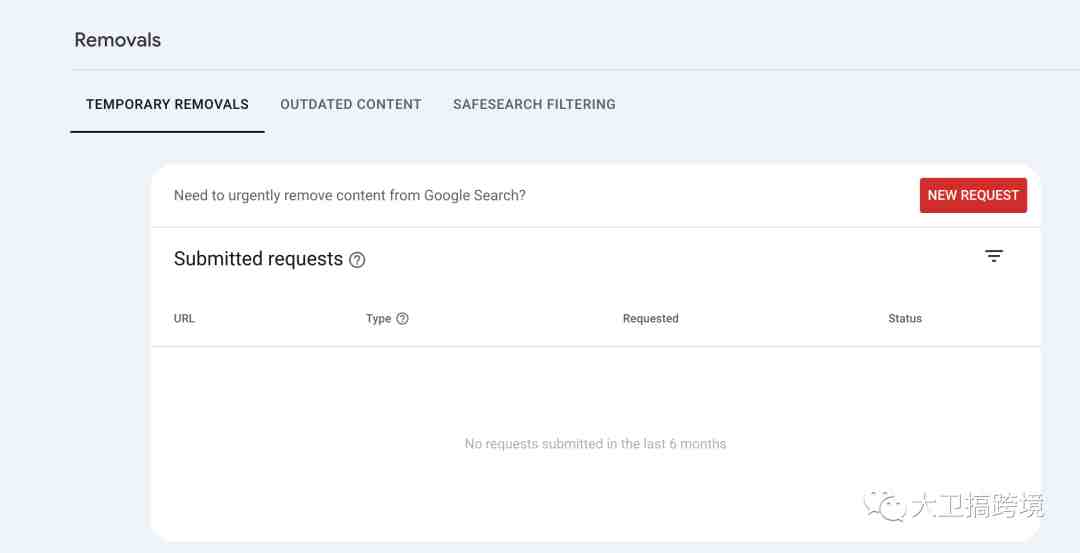The image size is (1080, 553).
Task: Click the Status column header
Action: click(x=904, y=318)
